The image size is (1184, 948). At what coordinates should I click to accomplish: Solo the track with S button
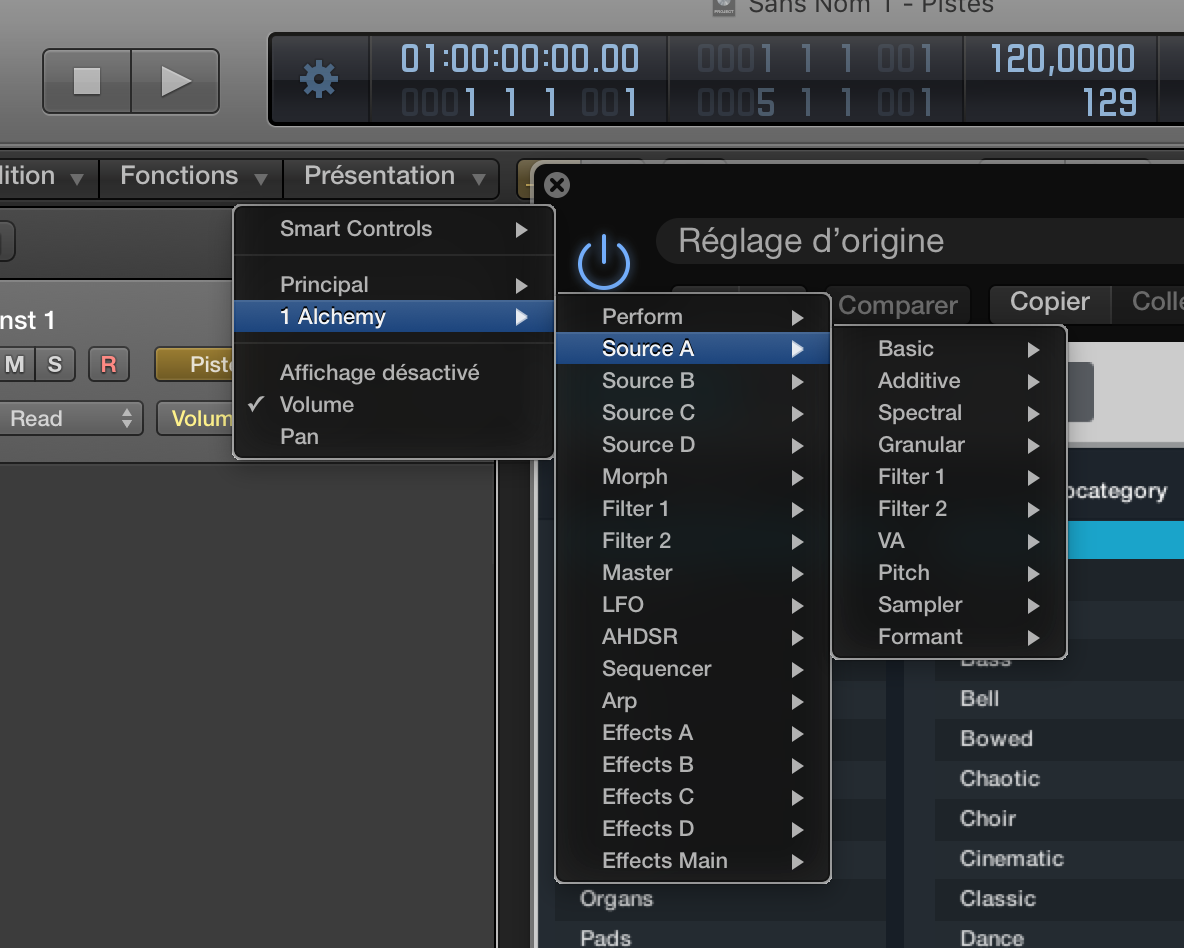pyautogui.click(x=55, y=365)
